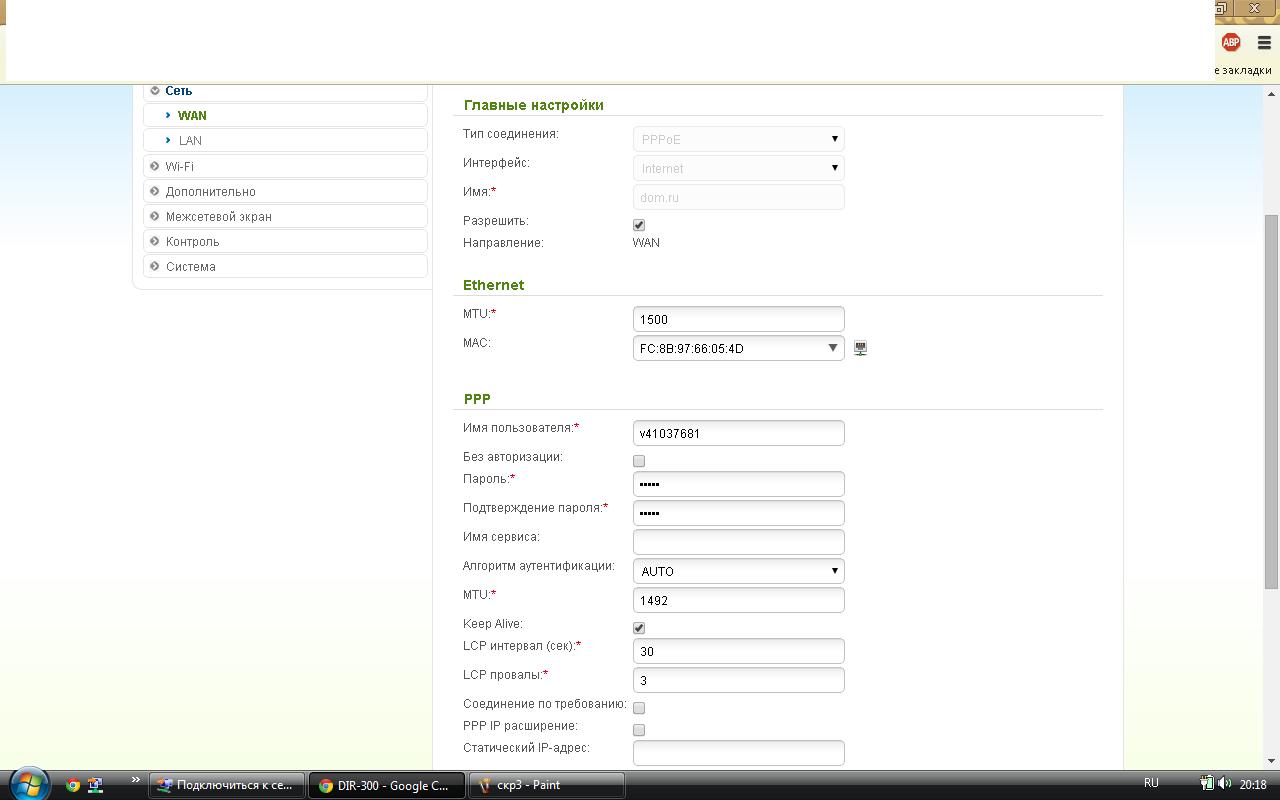Open the 'Алгоритм аутентификации' AUTO dropdown

(738, 571)
